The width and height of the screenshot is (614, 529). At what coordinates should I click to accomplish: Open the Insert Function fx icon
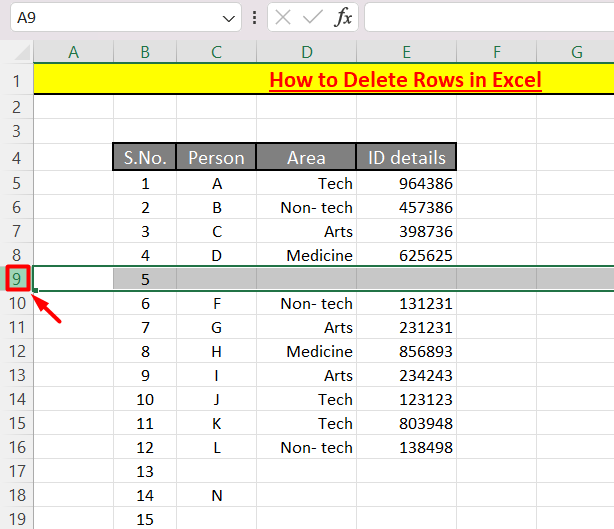[343, 17]
